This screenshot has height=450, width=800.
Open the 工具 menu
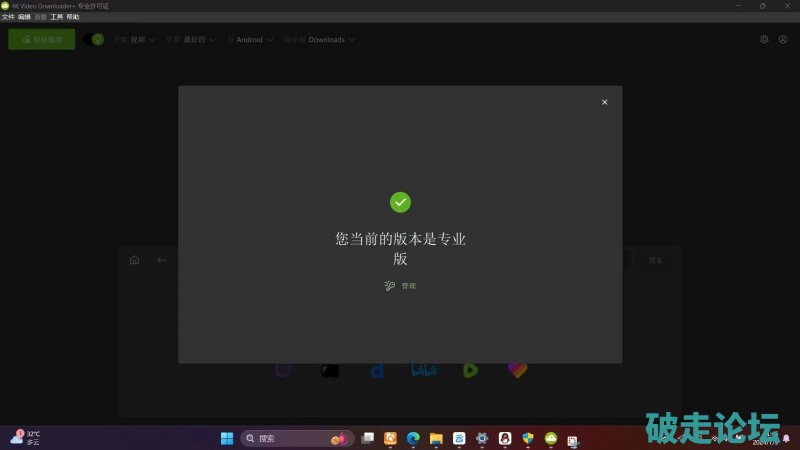(56, 17)
